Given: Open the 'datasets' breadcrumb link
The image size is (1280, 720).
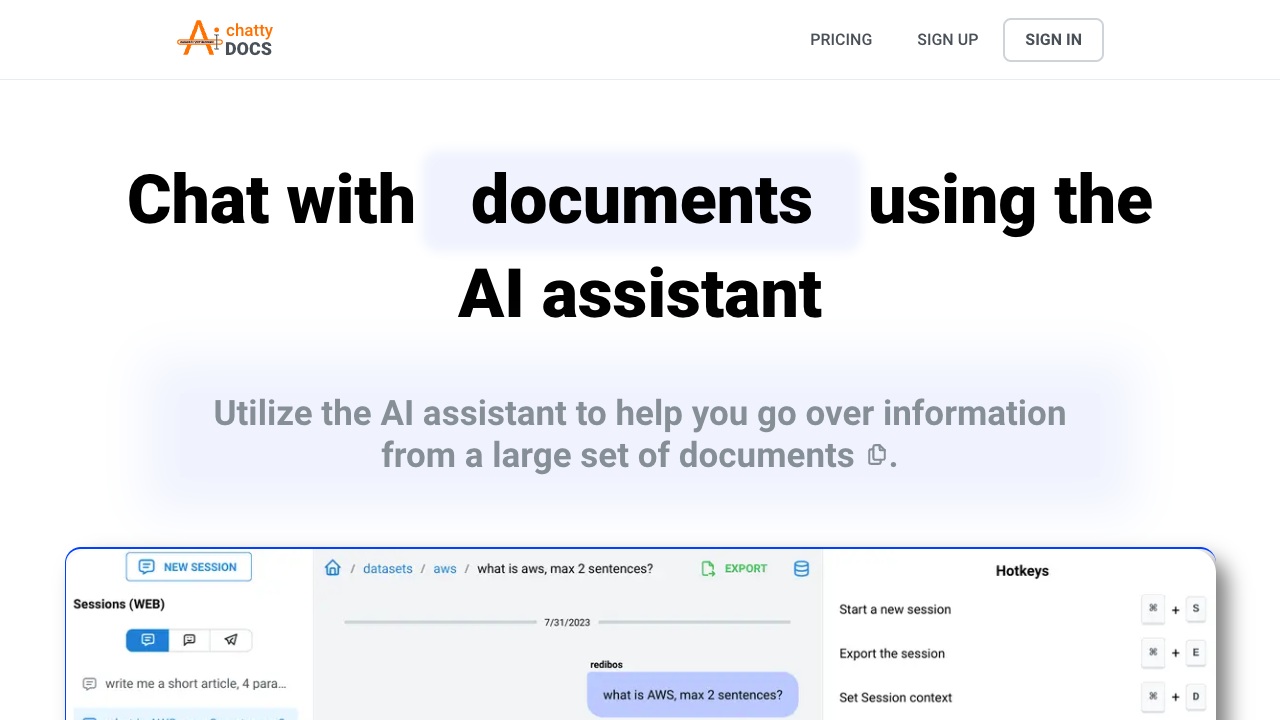Looking at the screenshot, I should [x=387, y=568].
